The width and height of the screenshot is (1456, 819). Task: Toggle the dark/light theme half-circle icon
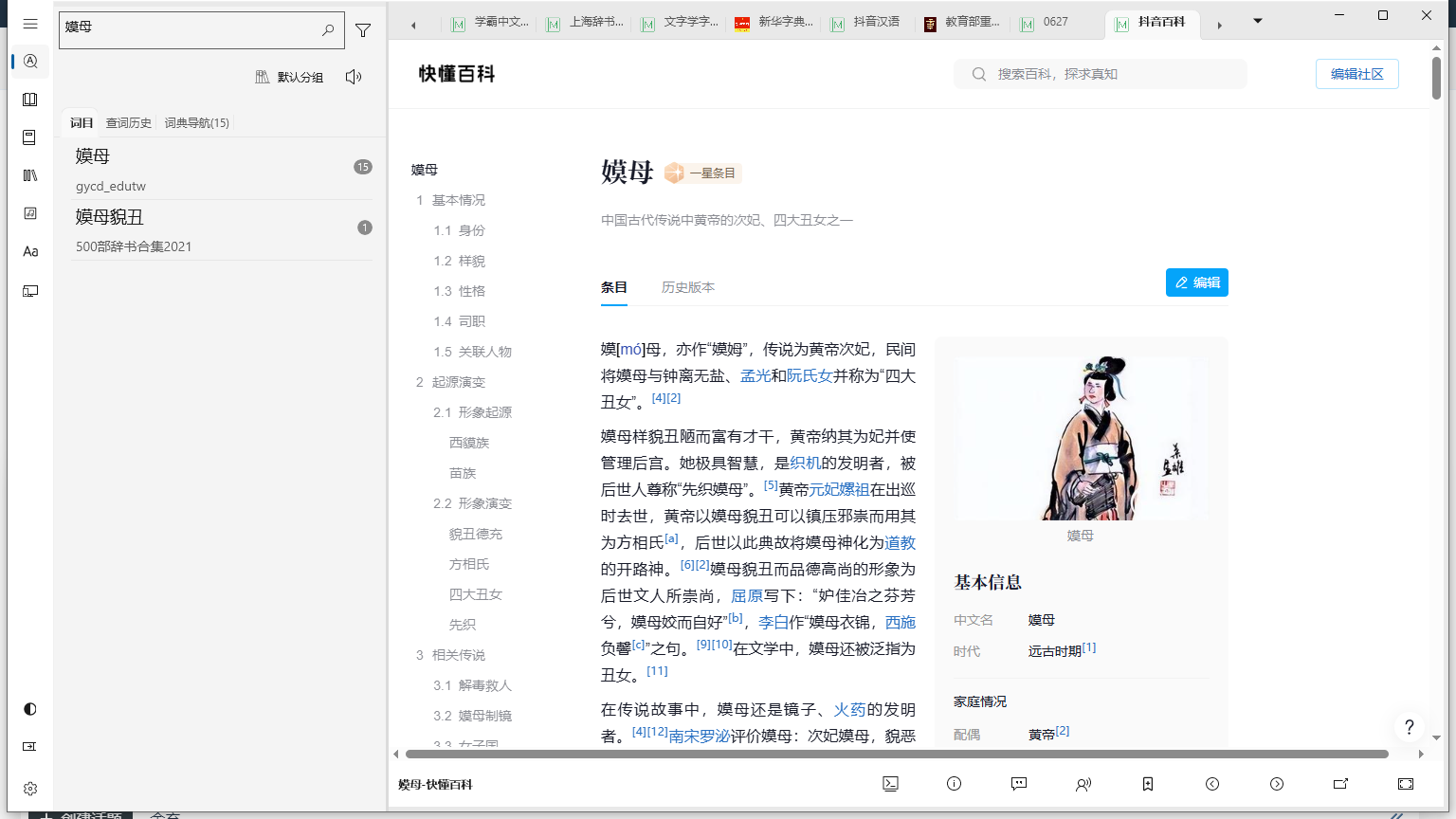pyautogui.click(x=30, y=709)
